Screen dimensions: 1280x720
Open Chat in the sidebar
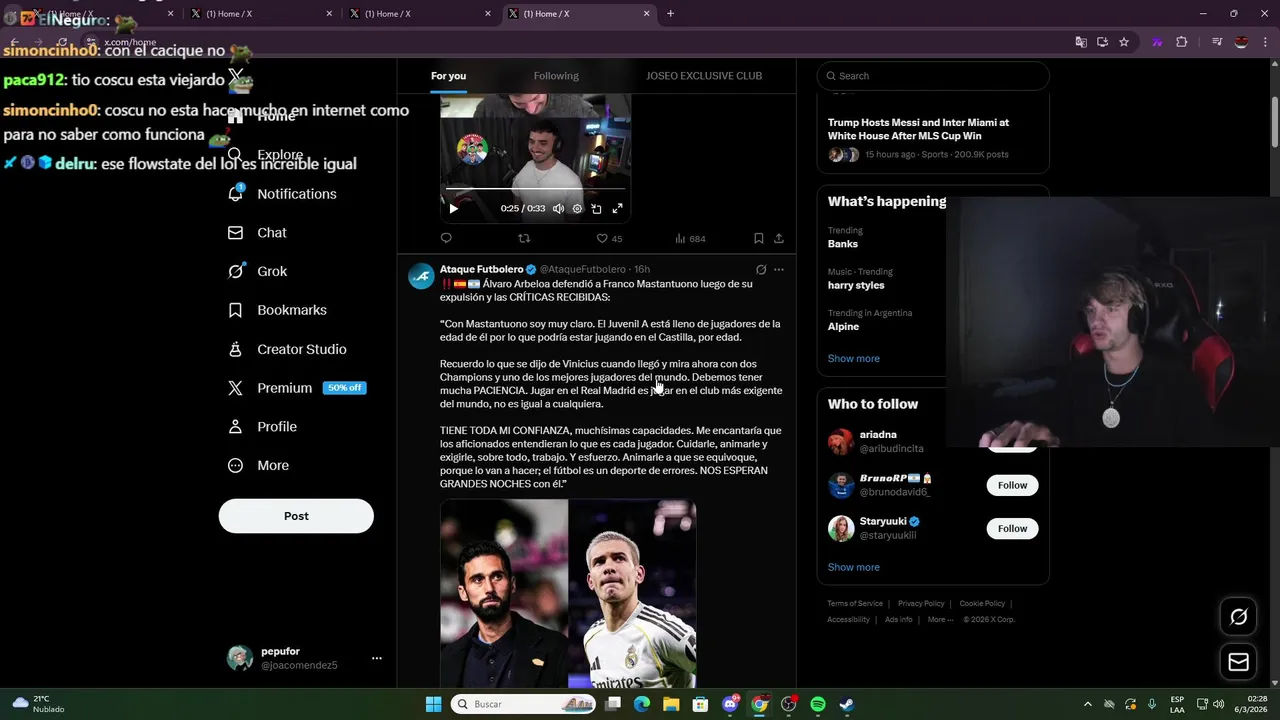(x=258, y=233)
